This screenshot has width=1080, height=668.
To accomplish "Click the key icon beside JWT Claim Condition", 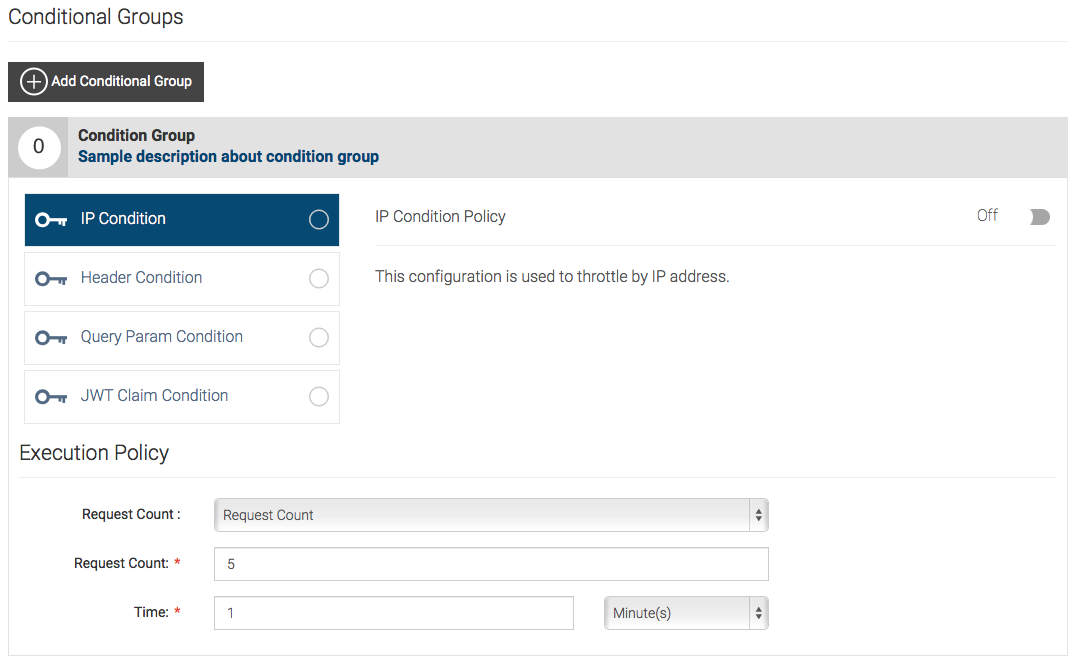I will [x=50, y=396].
